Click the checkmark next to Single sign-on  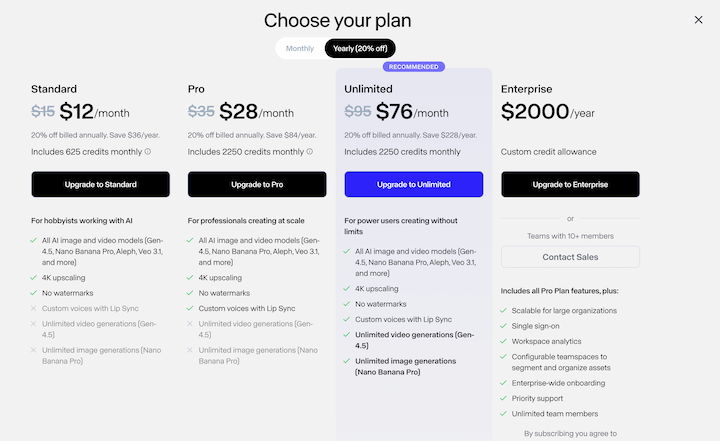point(502,327)
